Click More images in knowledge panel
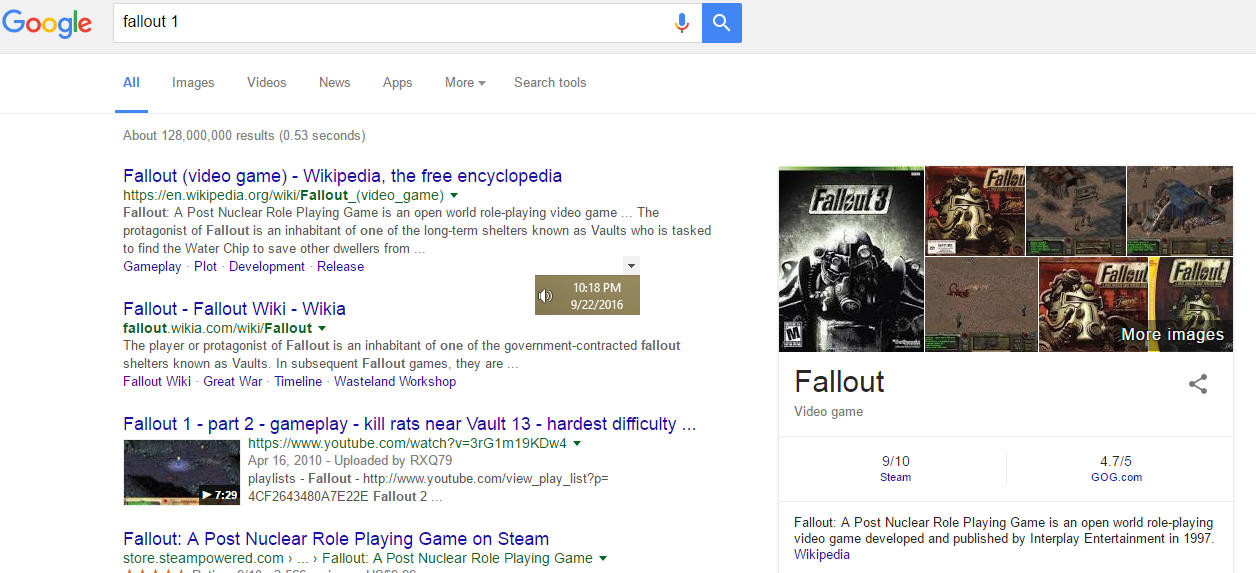 1172,335
